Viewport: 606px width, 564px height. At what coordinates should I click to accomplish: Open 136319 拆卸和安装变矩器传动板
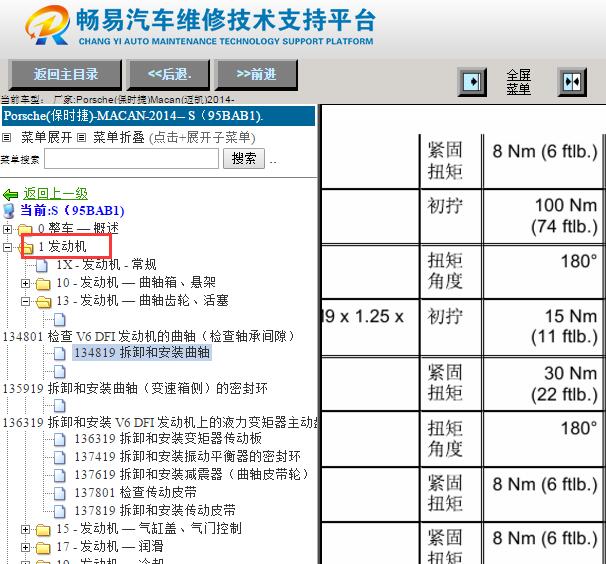coord(168,439)
